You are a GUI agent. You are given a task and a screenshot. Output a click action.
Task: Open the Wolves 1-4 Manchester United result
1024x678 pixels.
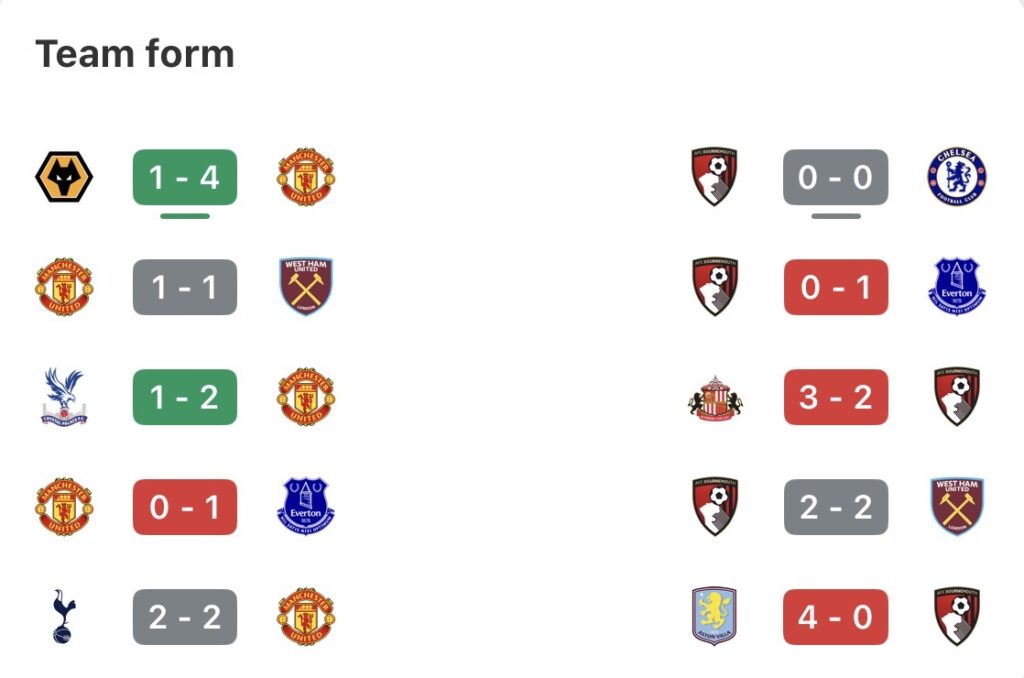pos(184,178)
